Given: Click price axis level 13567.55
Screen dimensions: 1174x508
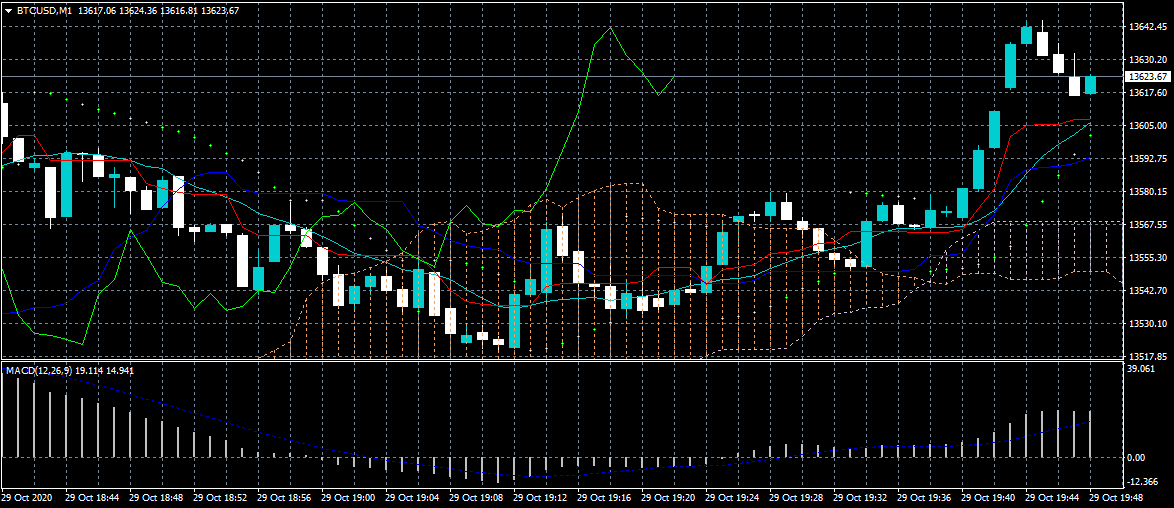Looking at the screenshot, I should click(x=1148, y=225).
